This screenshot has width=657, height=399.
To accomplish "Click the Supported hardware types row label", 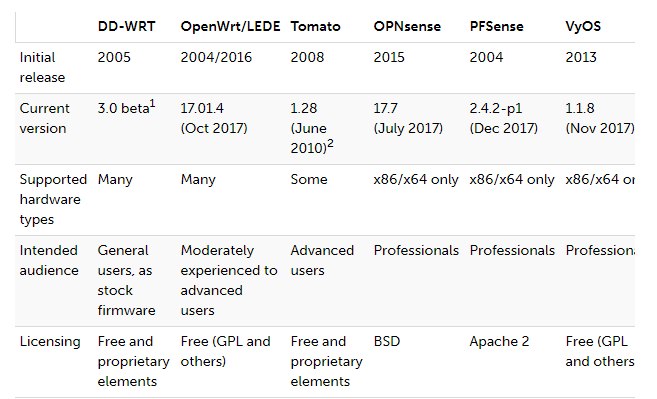I will 53,199.
